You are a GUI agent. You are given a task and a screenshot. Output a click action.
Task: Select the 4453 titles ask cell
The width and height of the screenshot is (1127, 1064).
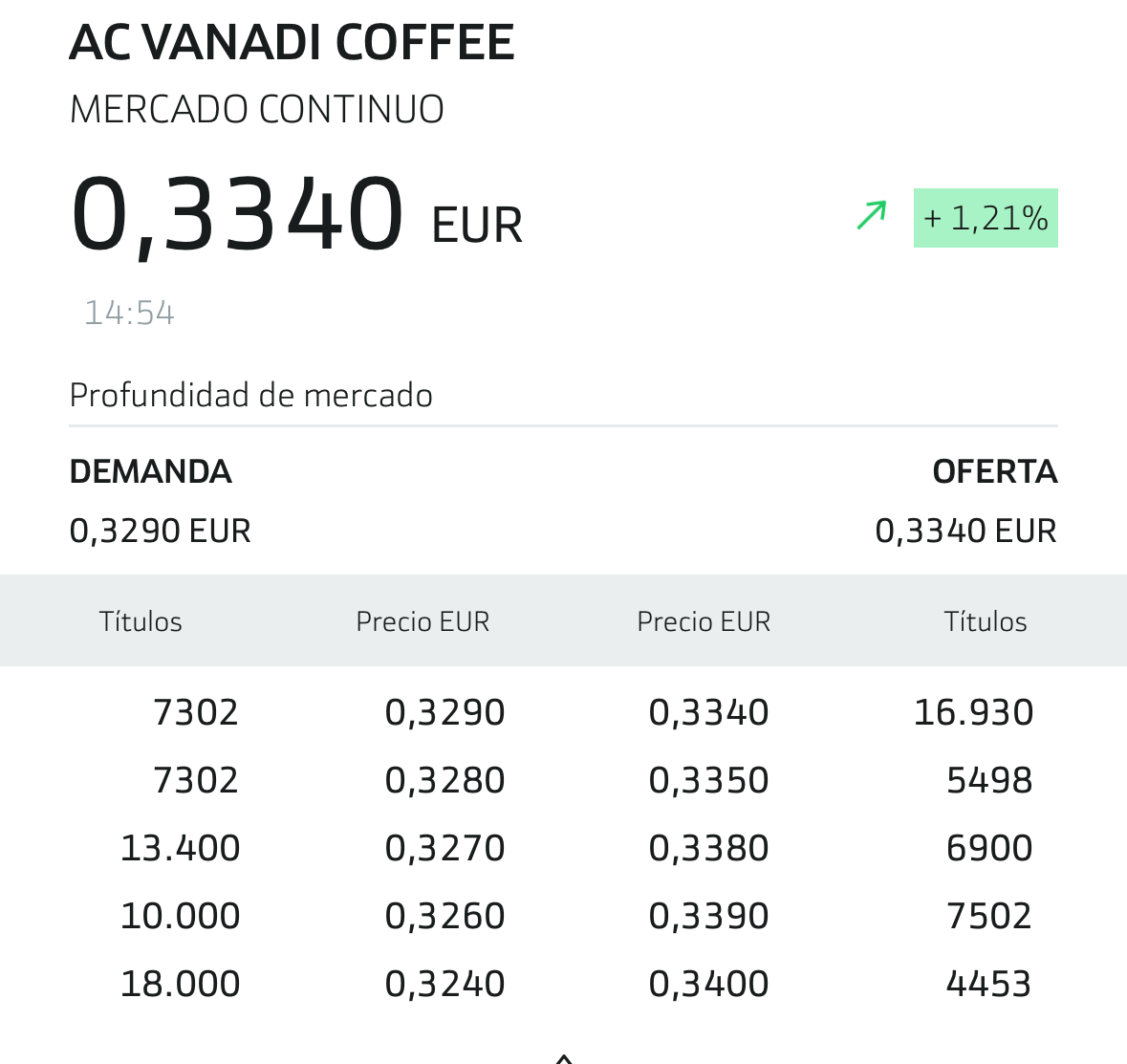(x=989, y=984)
